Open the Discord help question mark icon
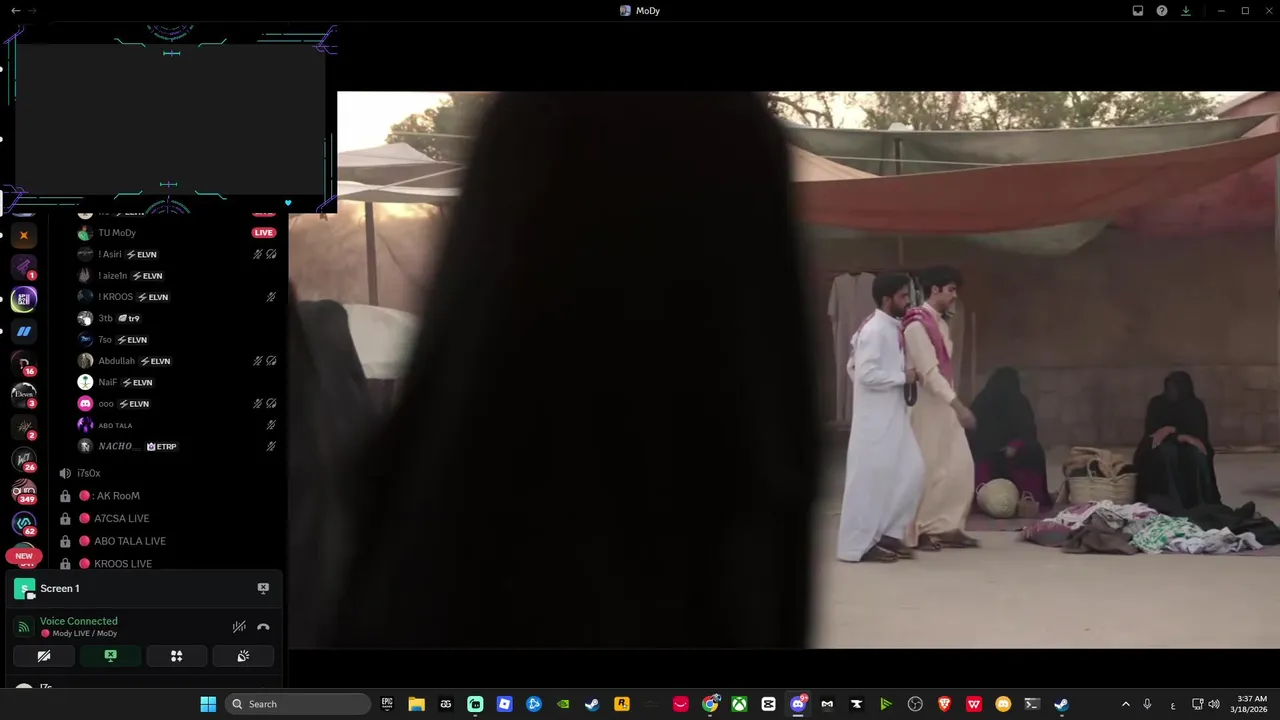Image resolution: width=1280 pixels, height=720 pixels. click(1162, 10)
